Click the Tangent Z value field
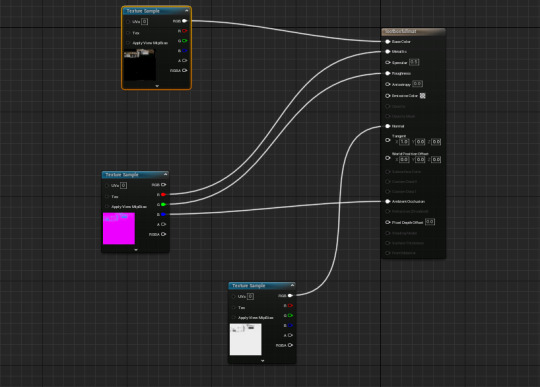Image resolution: width=540 pixels, height=387 pixels. click(436, 142)
